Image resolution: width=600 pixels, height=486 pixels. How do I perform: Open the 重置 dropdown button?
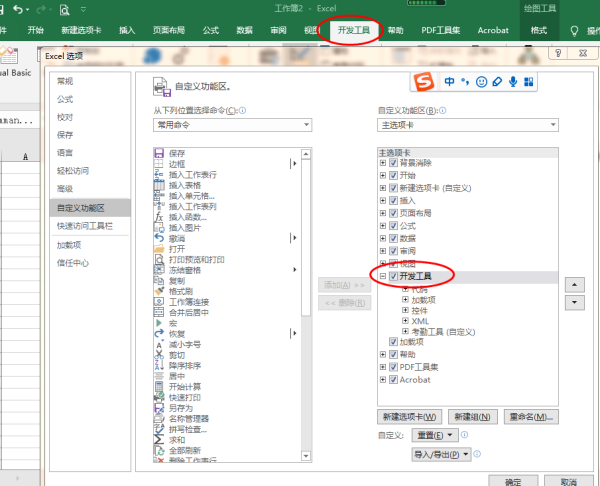point(435,435)
